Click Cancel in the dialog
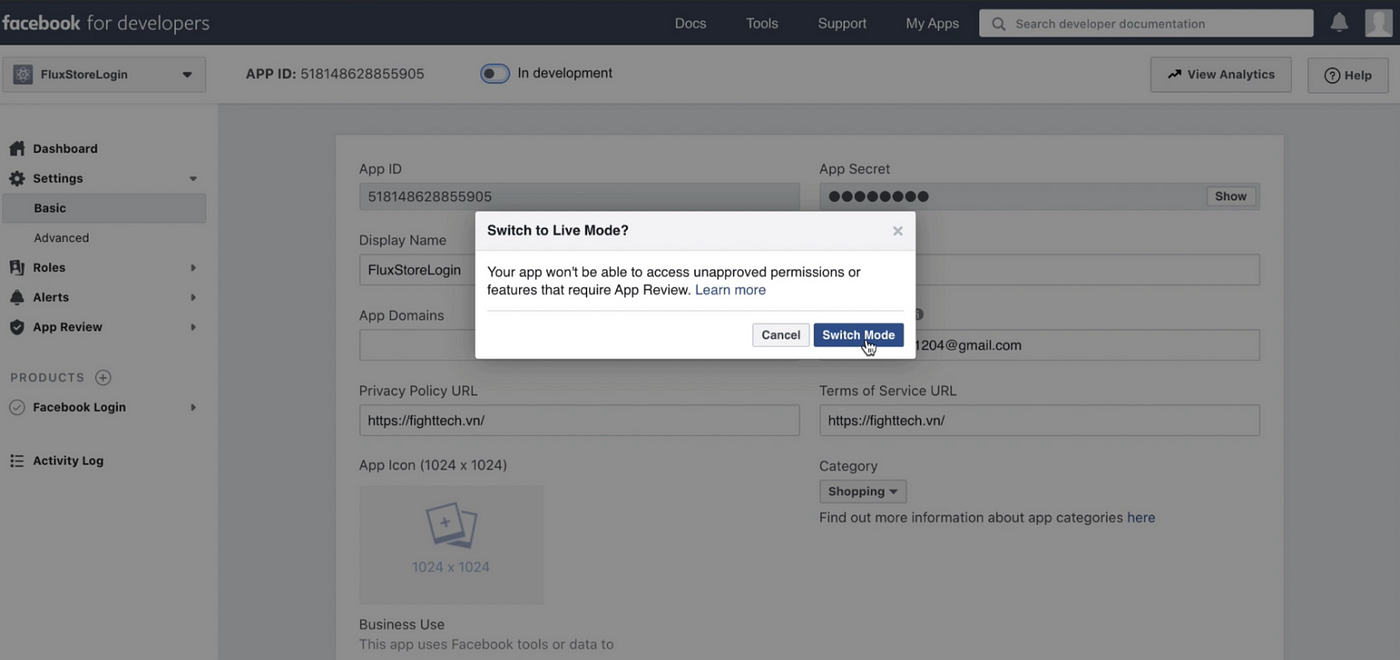This screenshot has width=1400, height=660. click(780, 335)
